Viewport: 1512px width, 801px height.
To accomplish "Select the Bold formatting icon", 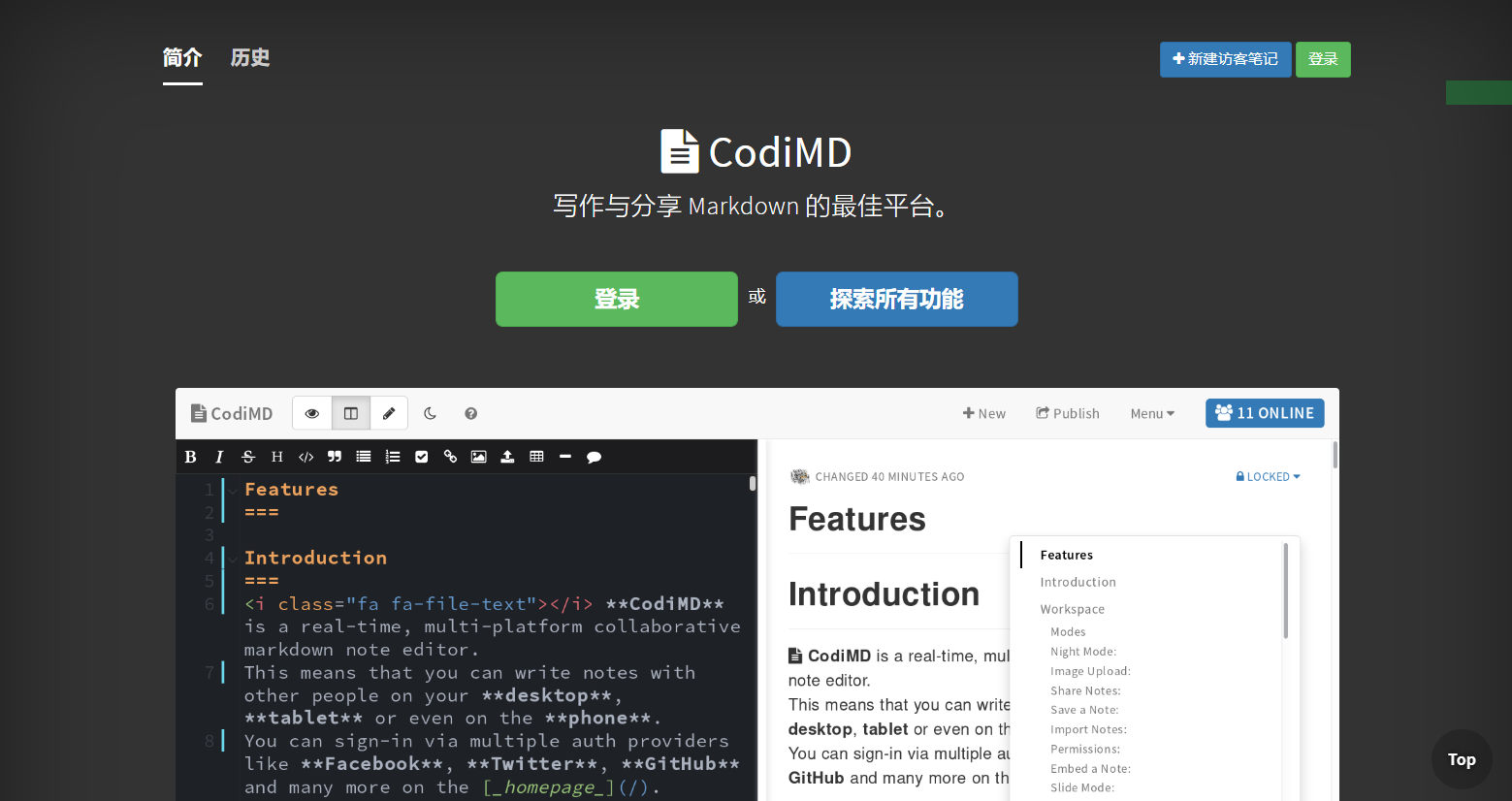I will (x=190, y=456).
